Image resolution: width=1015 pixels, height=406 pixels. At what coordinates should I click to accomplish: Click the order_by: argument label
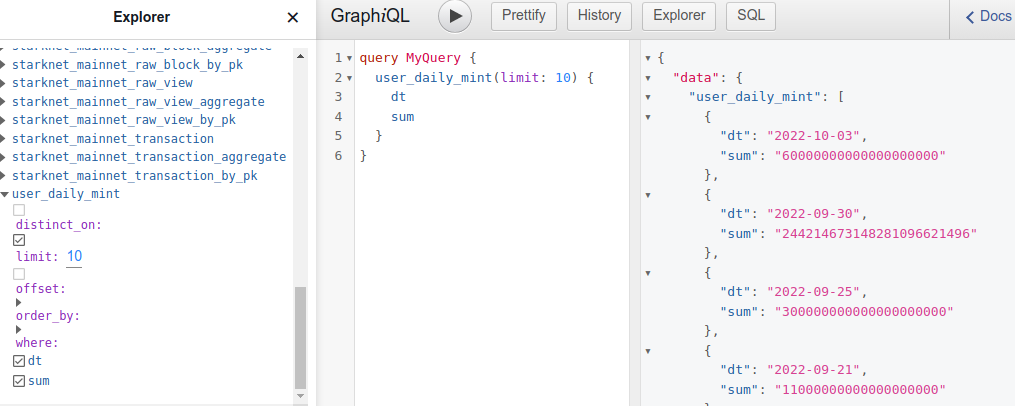pos(48,316)
